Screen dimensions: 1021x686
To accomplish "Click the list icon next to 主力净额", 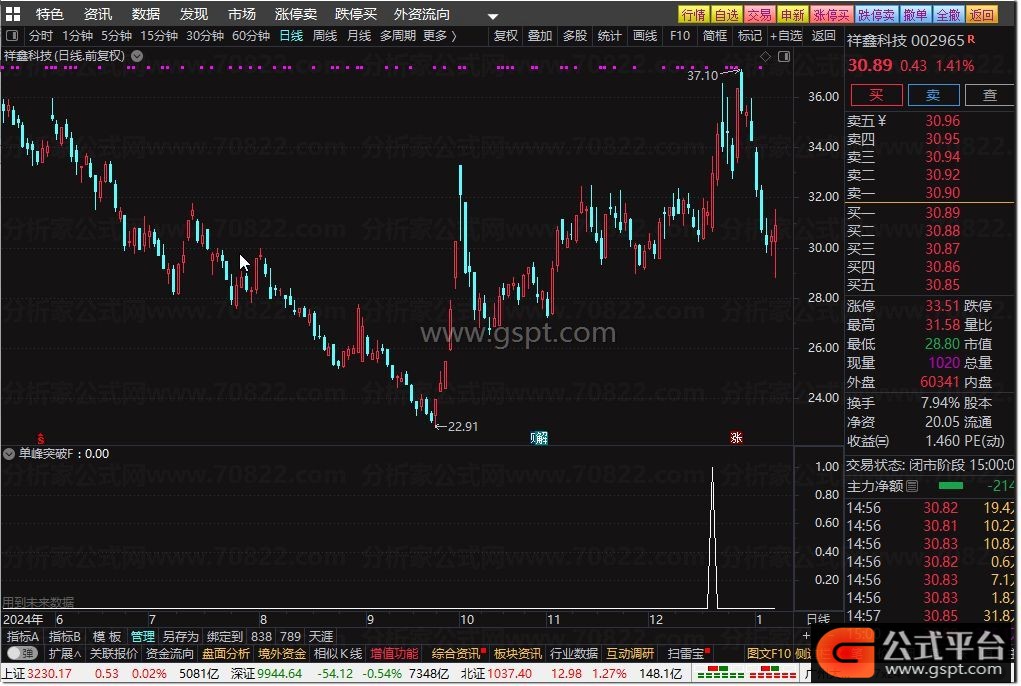I will (x=912, y=486).
